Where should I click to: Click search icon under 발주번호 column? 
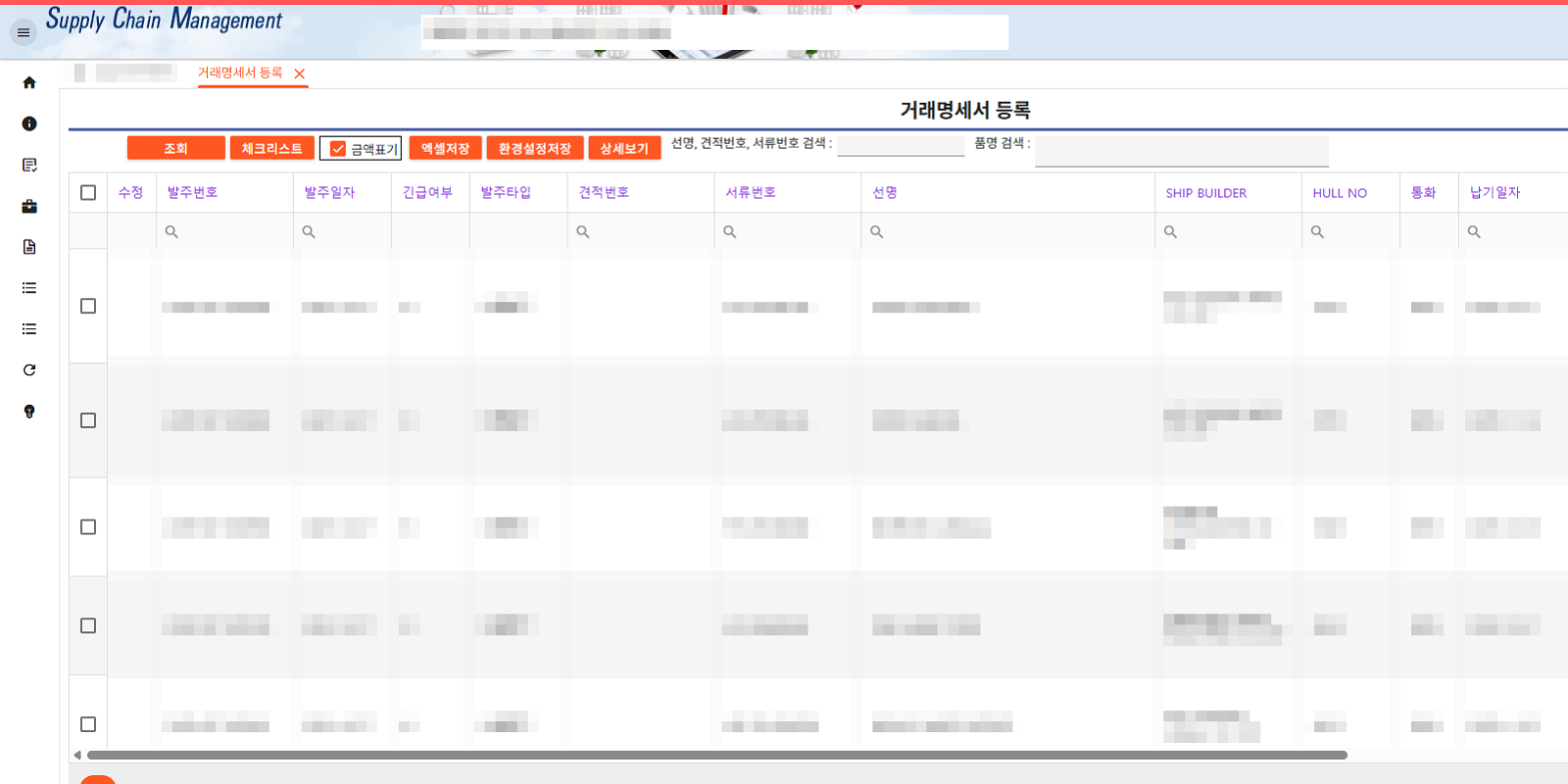pos(171,232)
